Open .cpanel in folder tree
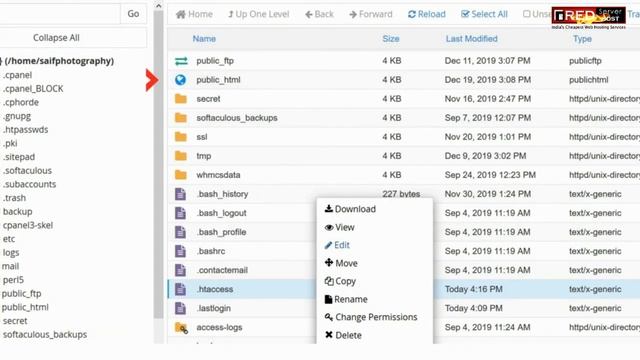 coord(17,75)
